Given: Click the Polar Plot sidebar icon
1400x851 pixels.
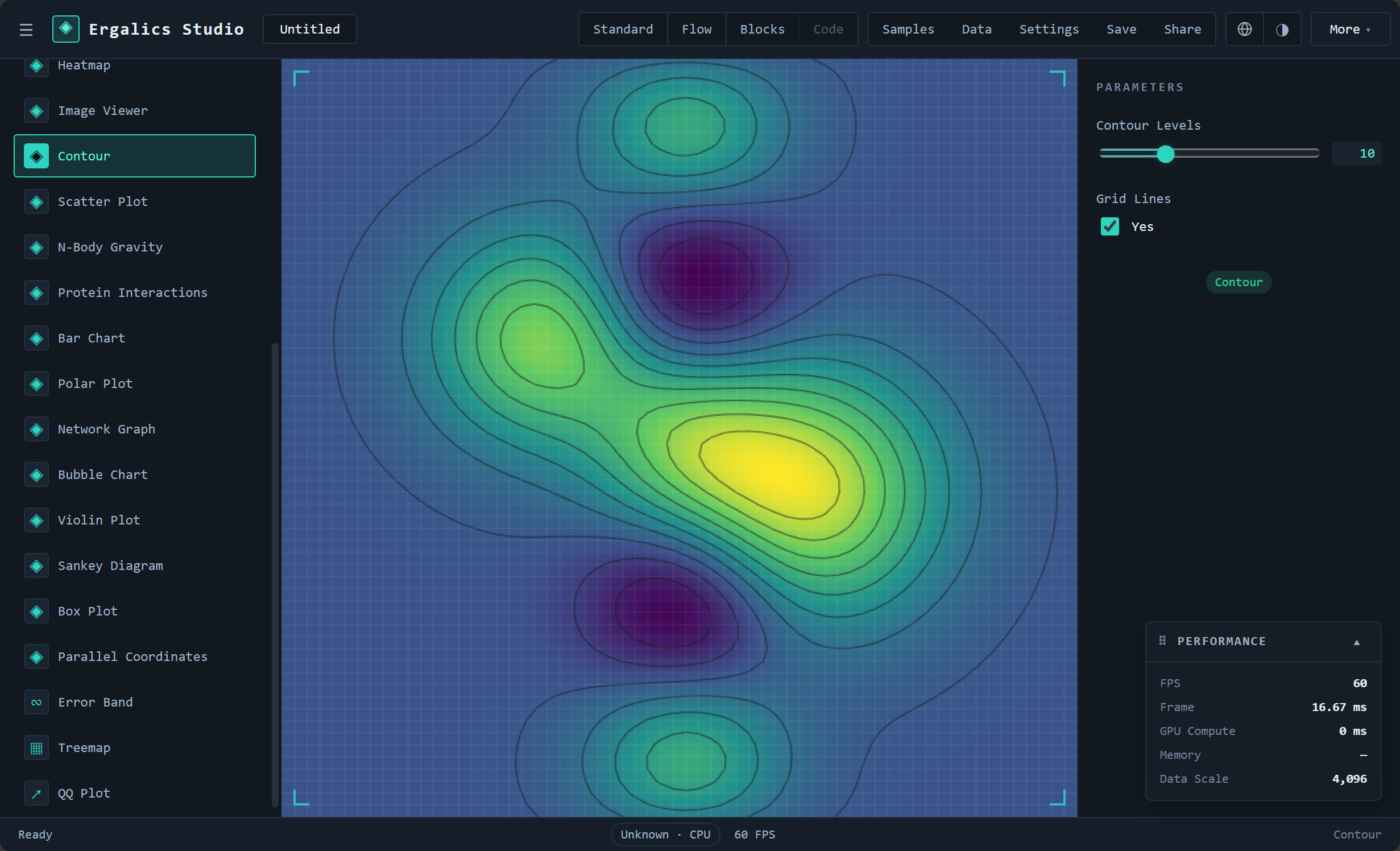Looking at the screenshot, I should coord(36,384).
